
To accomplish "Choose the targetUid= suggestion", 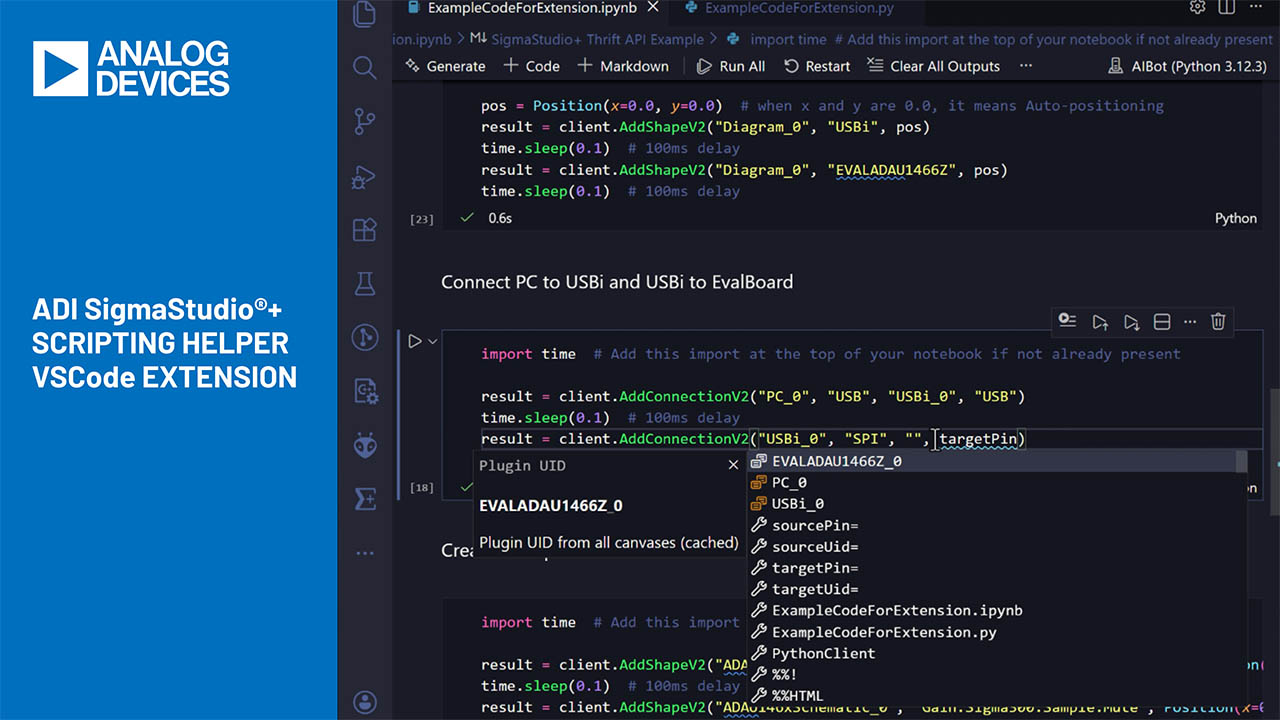I will 997,589.
